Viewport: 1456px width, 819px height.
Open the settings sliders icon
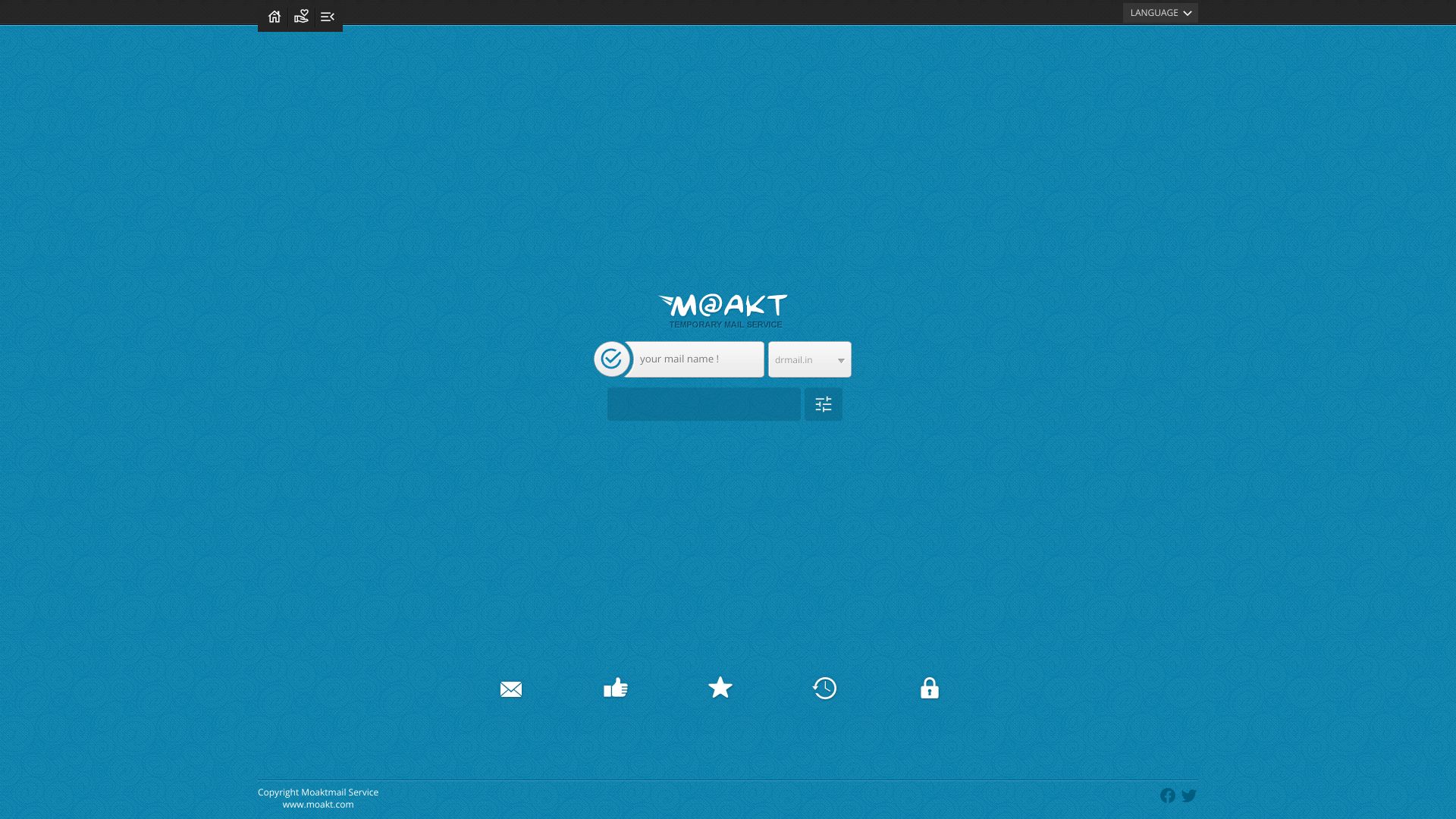click(824, 404)
